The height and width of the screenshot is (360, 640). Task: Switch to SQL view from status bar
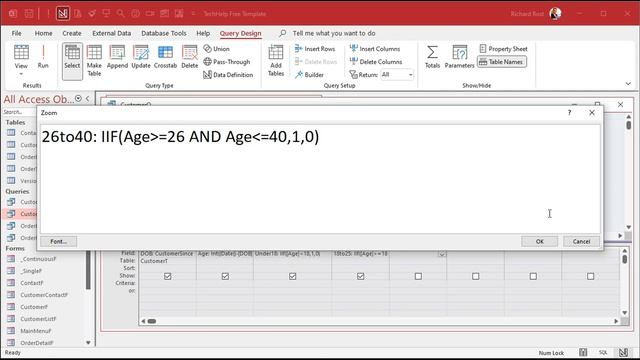click(x=603, y=353)
